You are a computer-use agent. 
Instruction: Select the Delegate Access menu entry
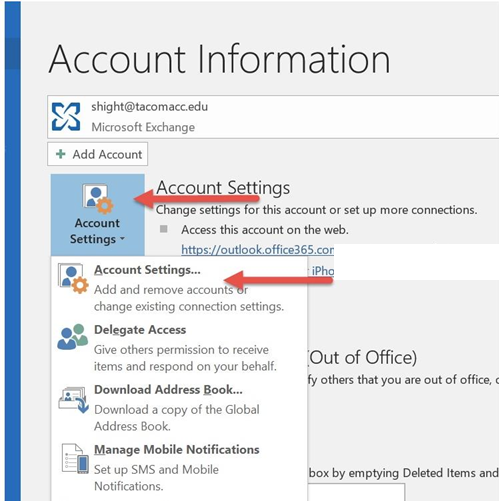[179, 348]
